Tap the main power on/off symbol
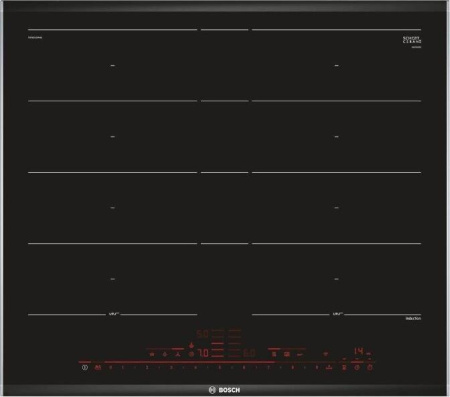The width and height of the screenshot is (450, 397). 85,368
